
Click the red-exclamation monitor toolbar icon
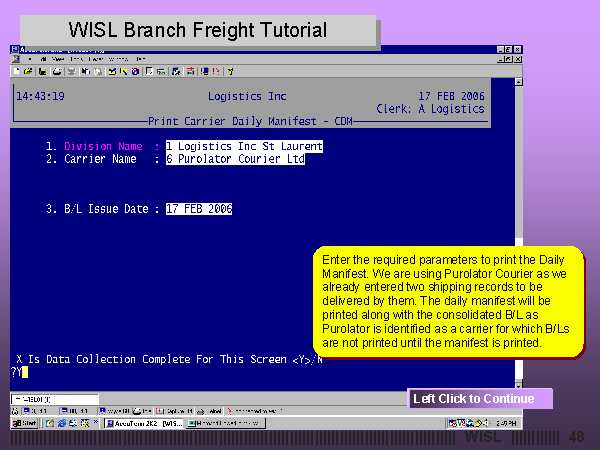[x=205, y=71]
